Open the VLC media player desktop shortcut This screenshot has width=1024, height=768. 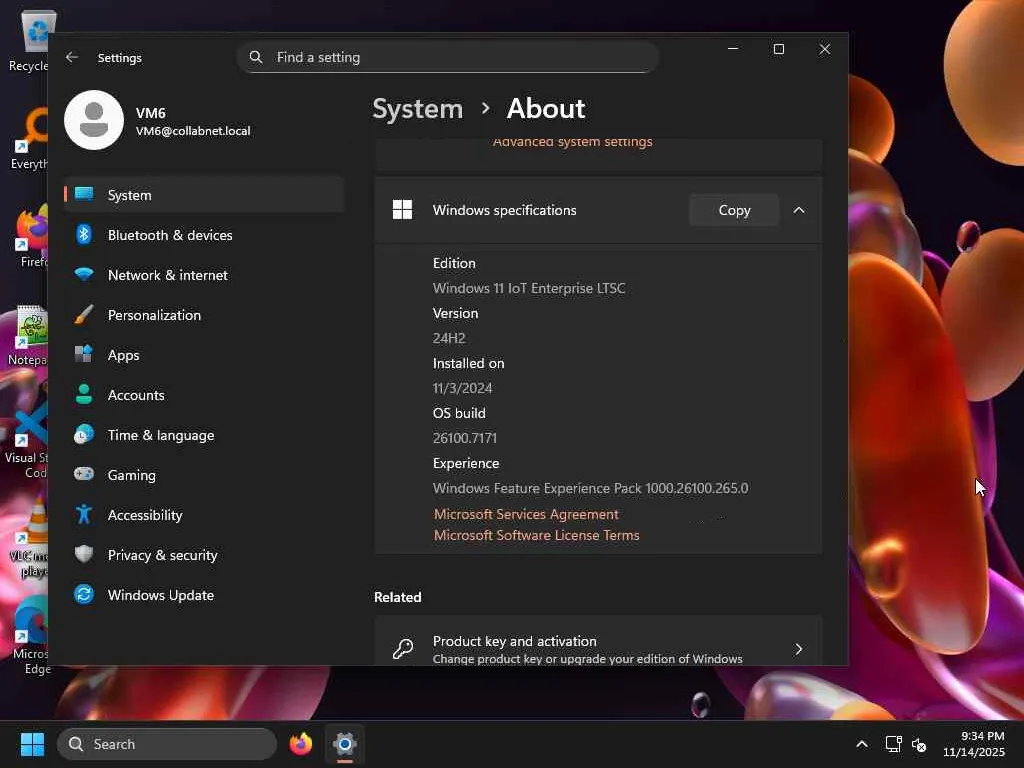coord(29,537)
